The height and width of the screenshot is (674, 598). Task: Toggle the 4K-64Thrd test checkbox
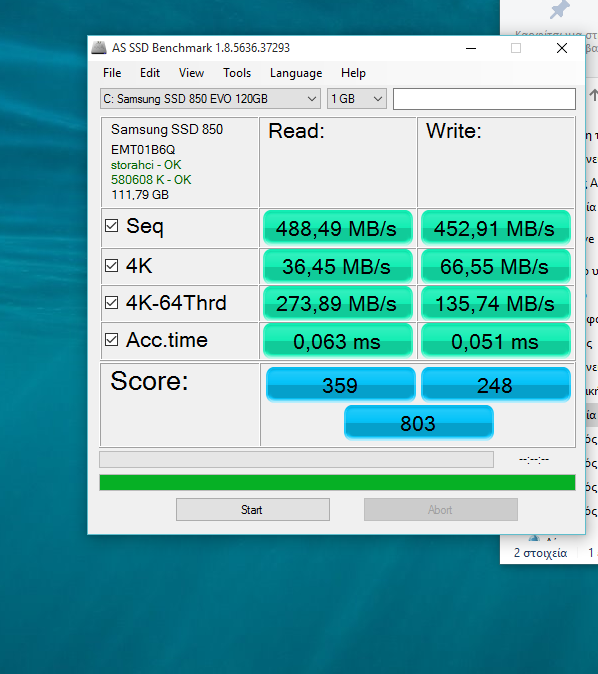coord(111,303)
